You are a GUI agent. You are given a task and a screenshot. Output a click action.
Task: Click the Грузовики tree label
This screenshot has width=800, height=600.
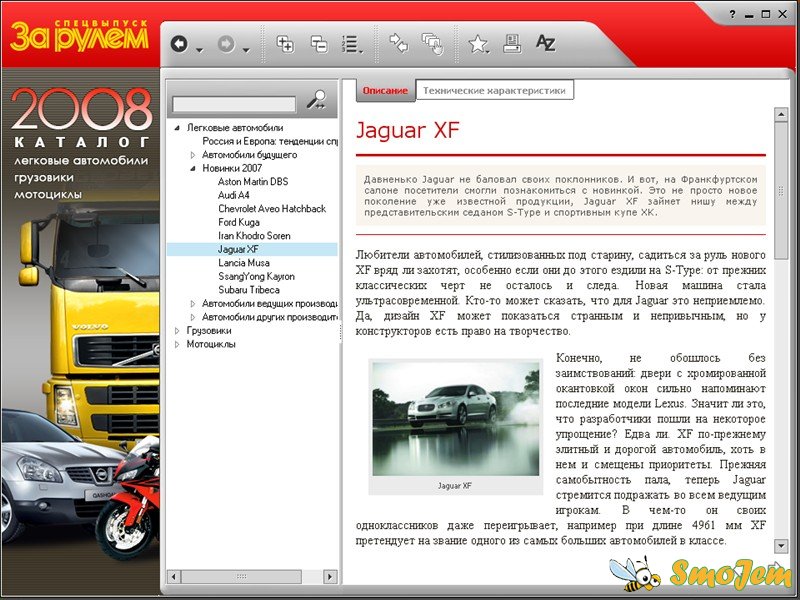point(209,331)
